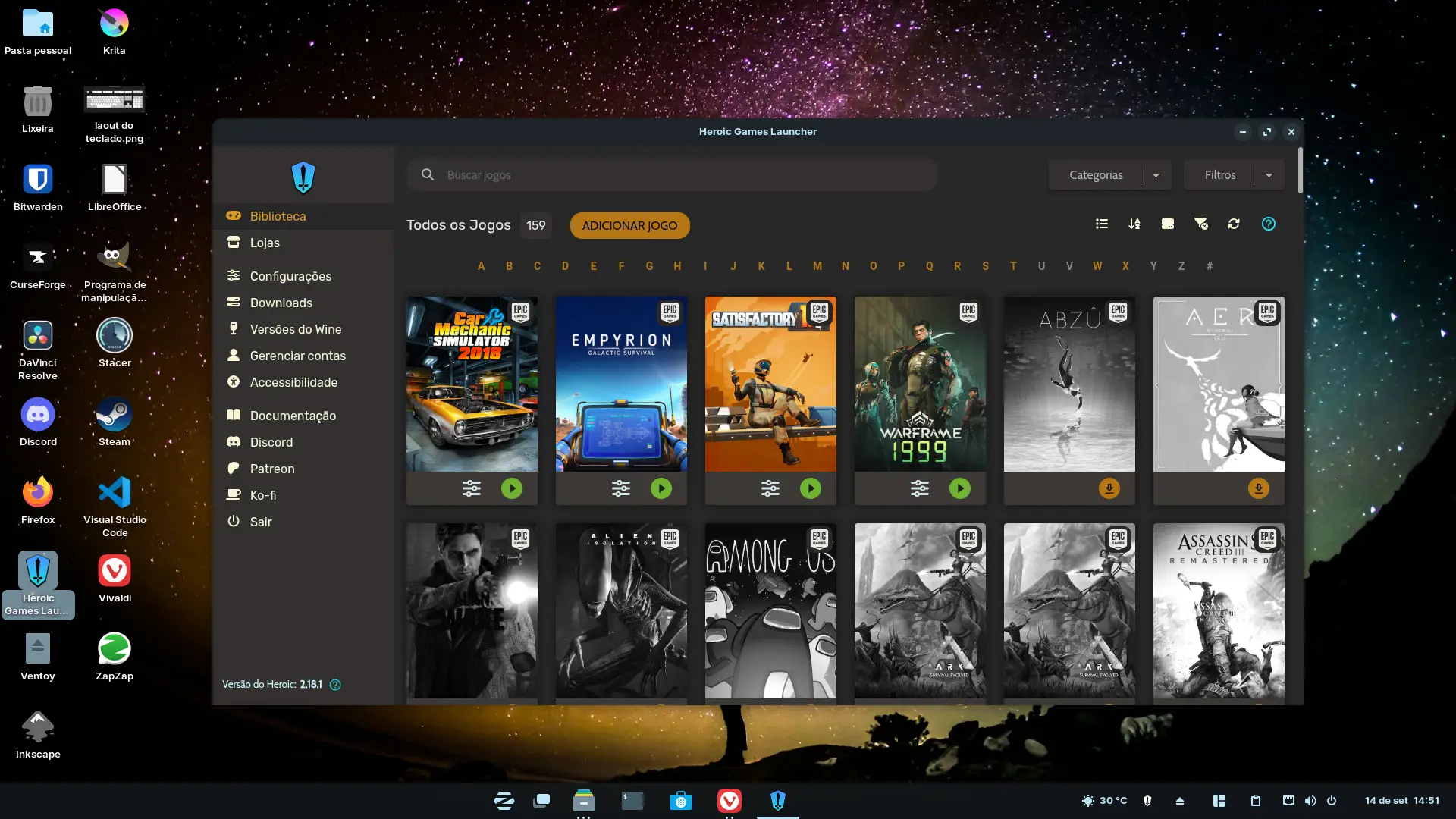Jump to games starting with W

point(1097,266)
